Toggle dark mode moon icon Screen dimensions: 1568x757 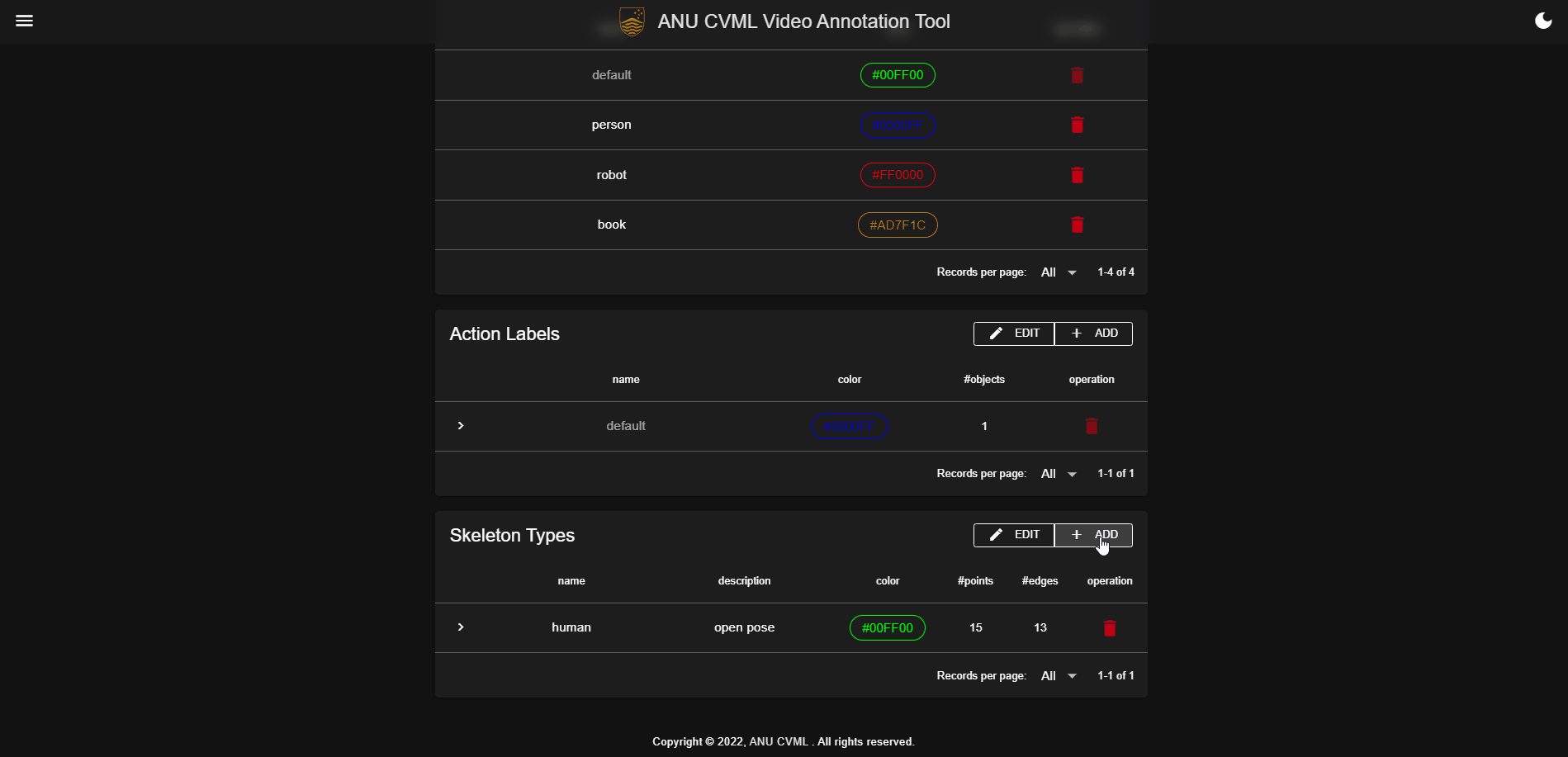pos(1543,21)
